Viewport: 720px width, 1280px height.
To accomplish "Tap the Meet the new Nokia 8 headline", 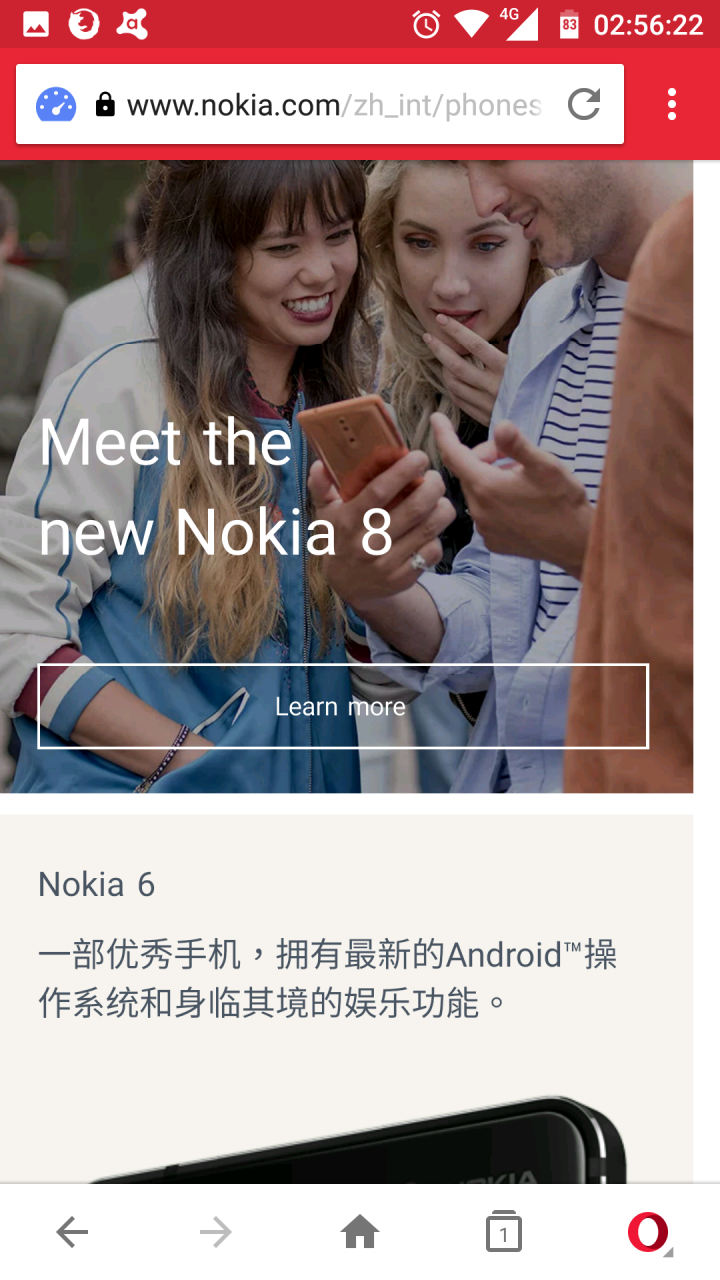I will (x=216, y=487).
